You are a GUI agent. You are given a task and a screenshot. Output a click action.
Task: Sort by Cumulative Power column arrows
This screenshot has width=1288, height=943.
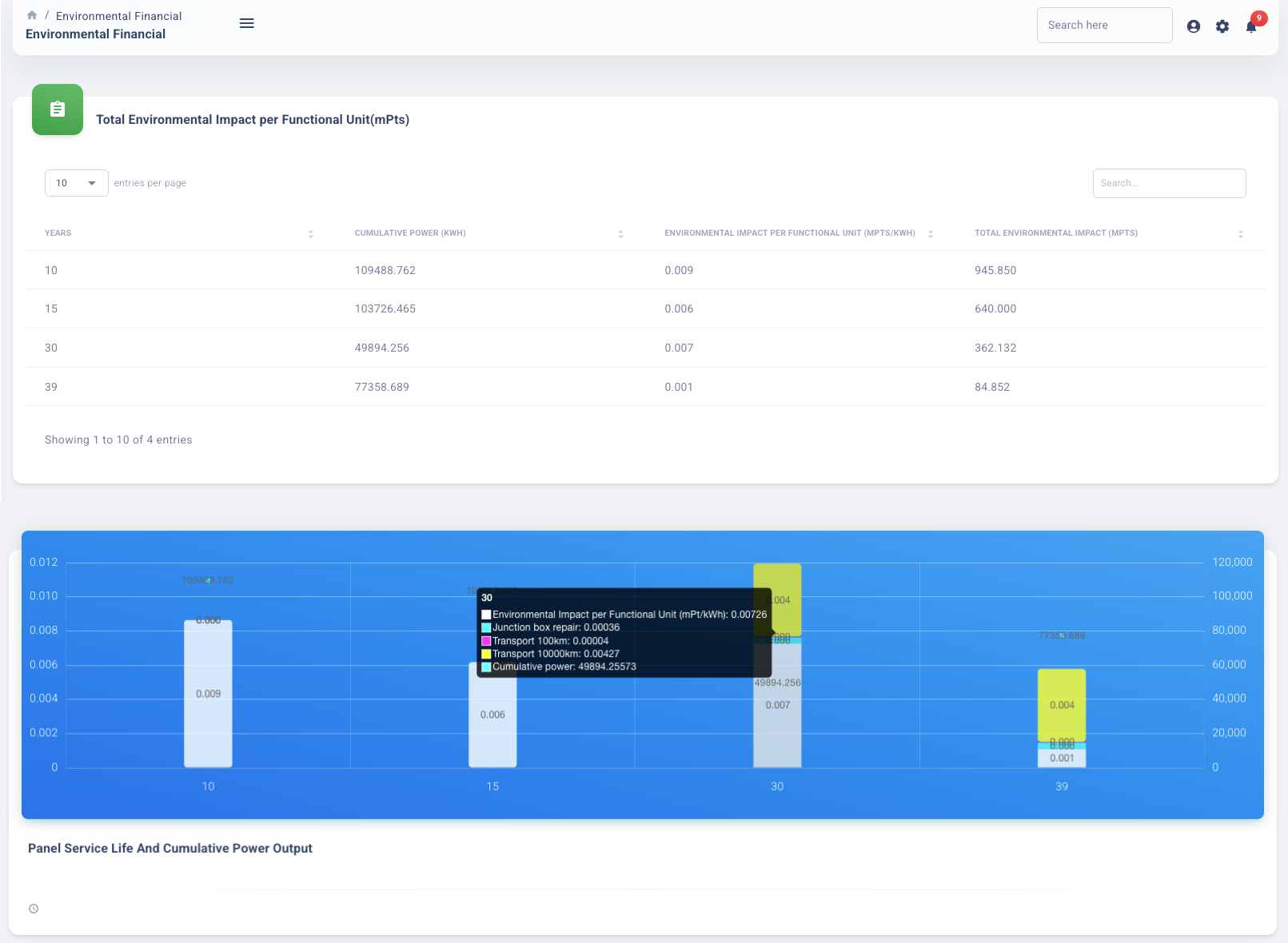coord(620,234)
